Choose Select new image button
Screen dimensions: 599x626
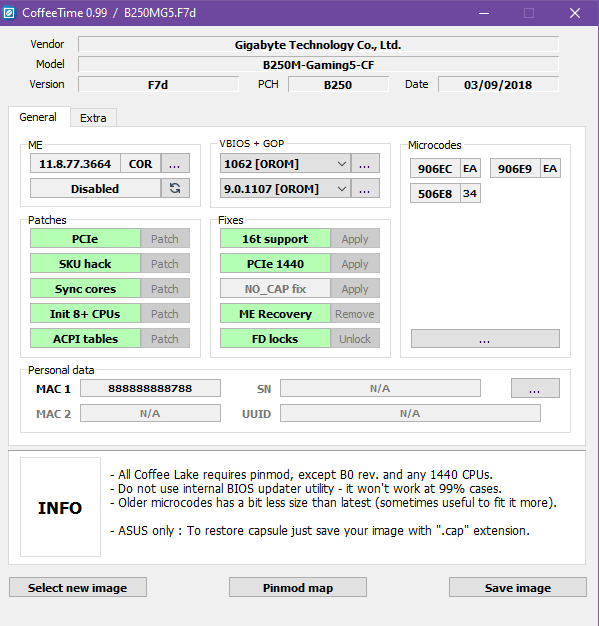tap(78, 587)
